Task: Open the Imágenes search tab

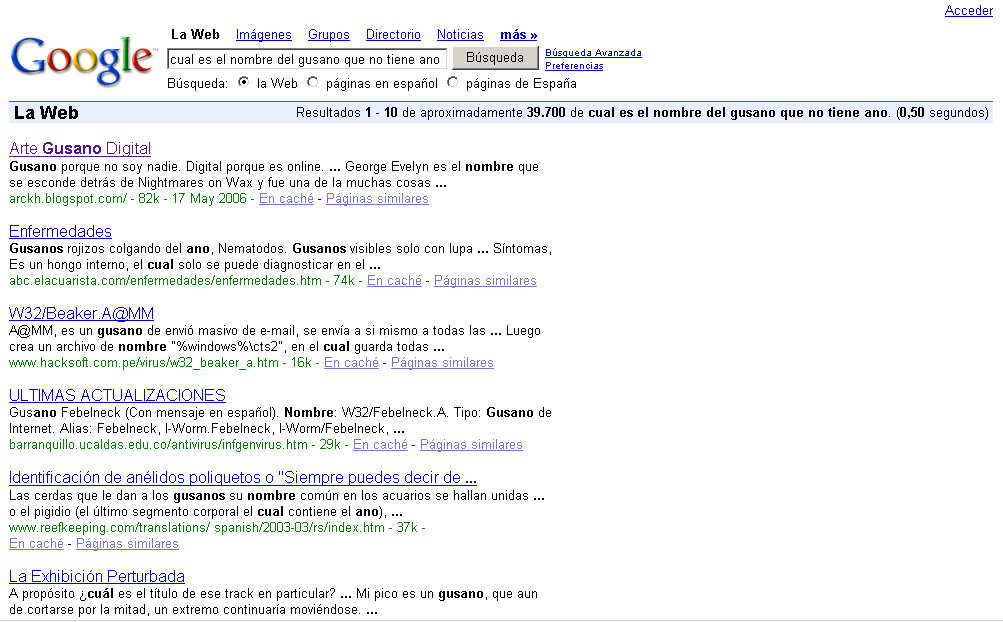Action: 264,35
